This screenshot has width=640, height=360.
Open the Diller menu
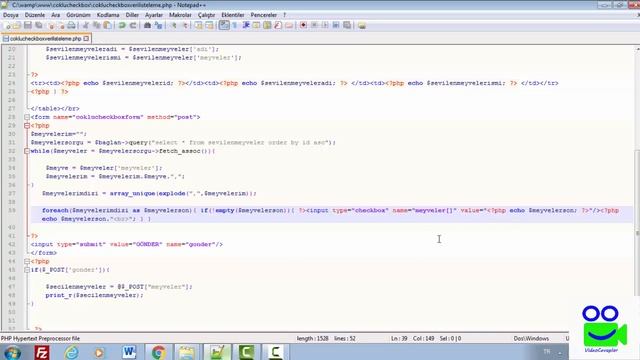pyautogui.click(x=132, y=15)
